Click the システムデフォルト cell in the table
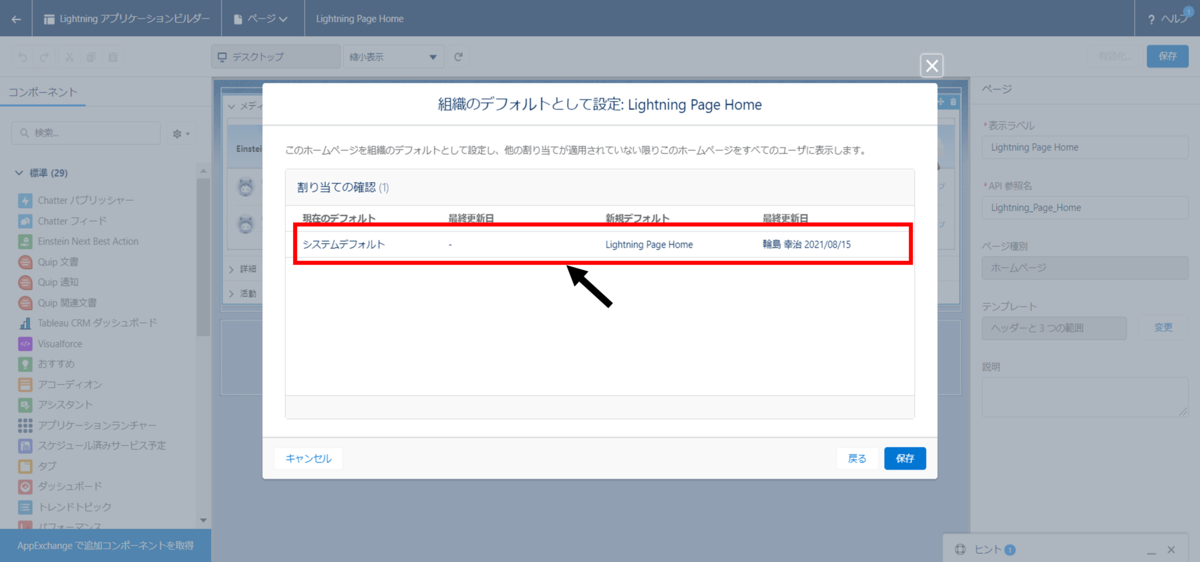This screenshot has height=562, width=1200. pyautogui.click(x=343, y=245)
